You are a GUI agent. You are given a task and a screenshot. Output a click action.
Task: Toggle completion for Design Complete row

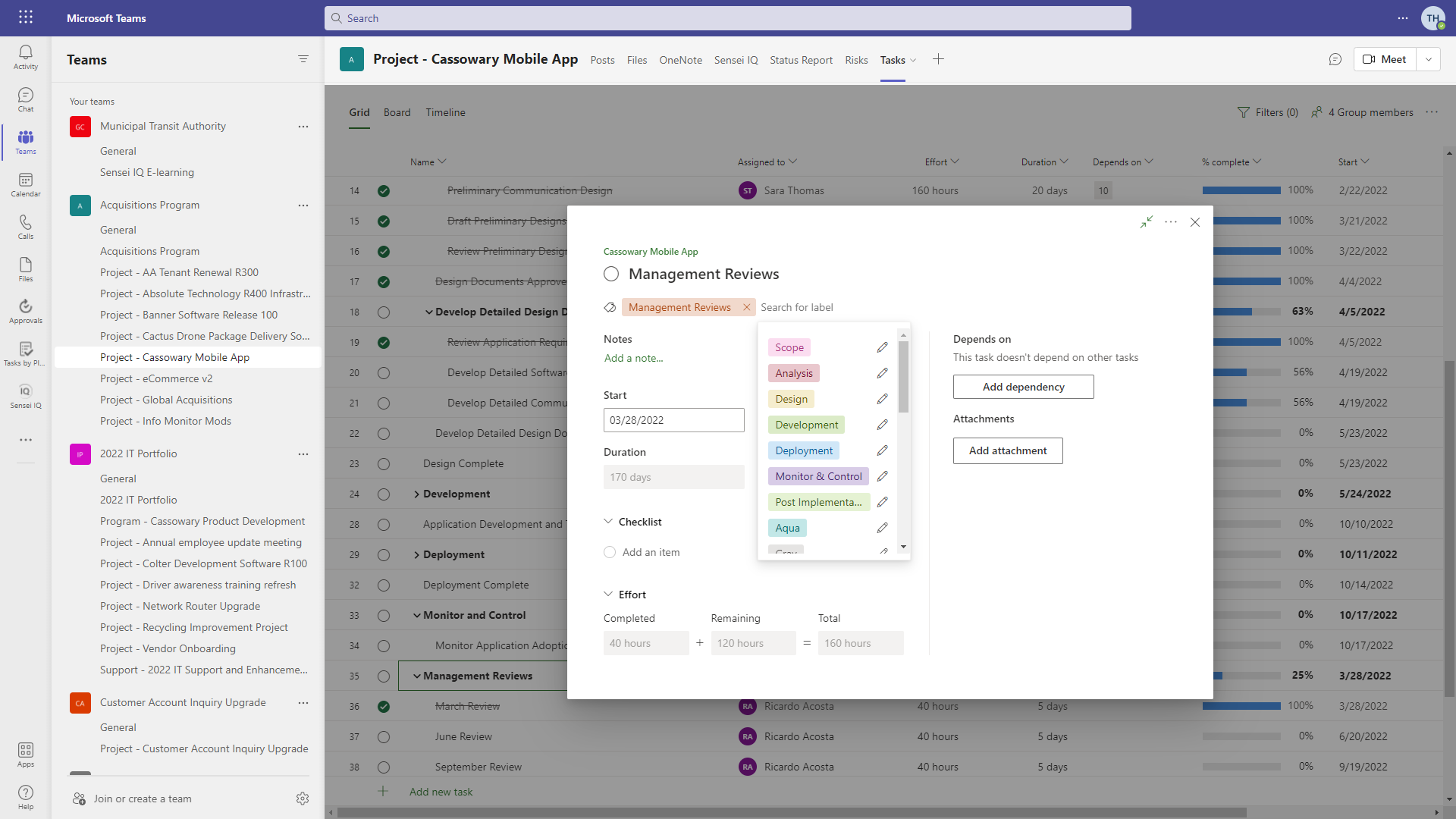(x=384, y=464)
